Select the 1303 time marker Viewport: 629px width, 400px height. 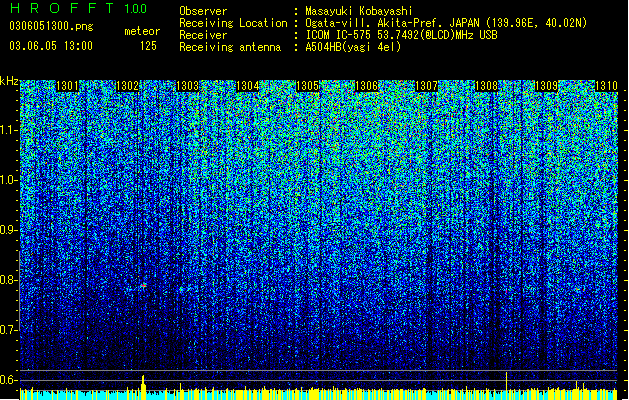[x=187, y=86]
